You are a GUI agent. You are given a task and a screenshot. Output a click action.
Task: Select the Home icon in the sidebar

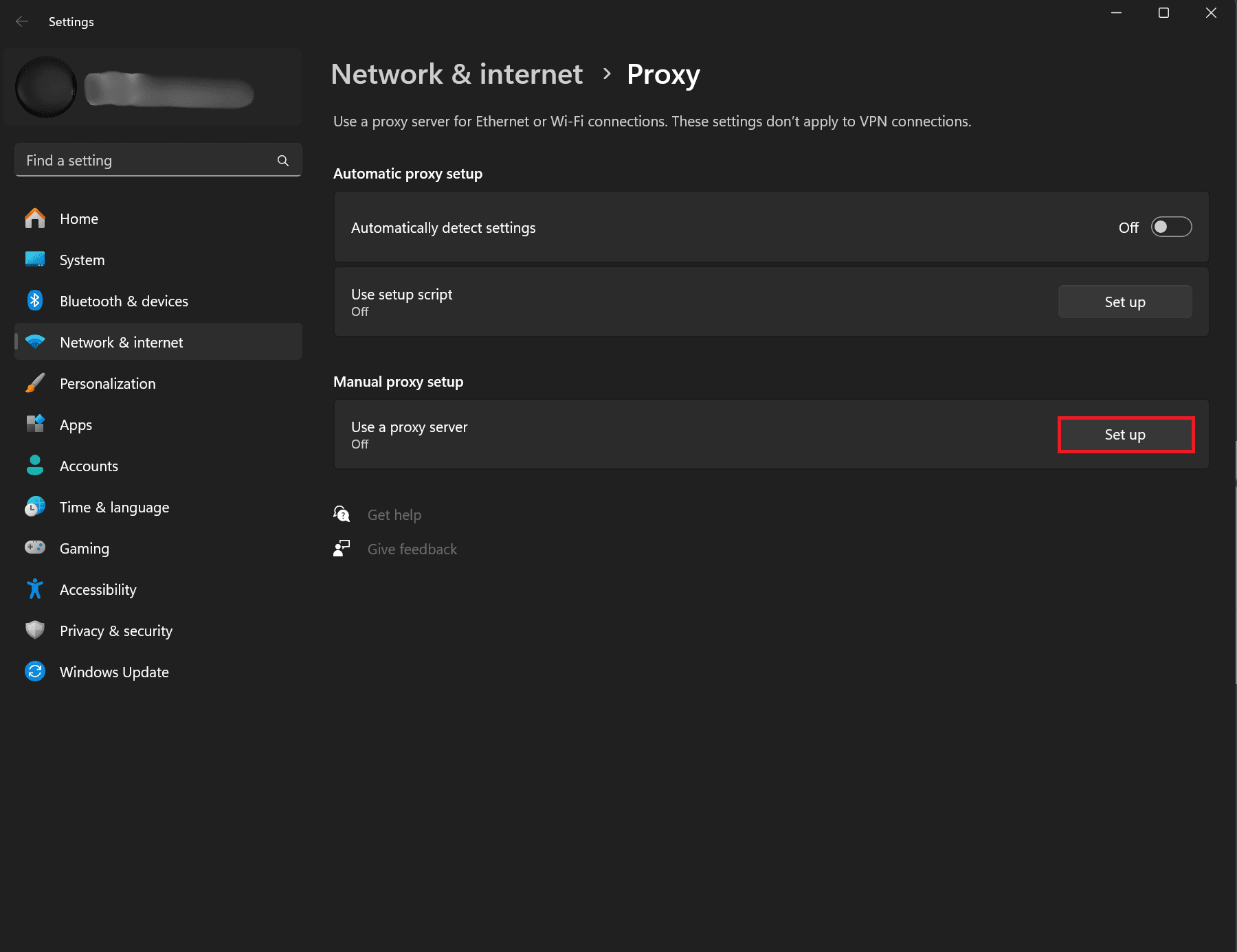(x=34, y=218)
